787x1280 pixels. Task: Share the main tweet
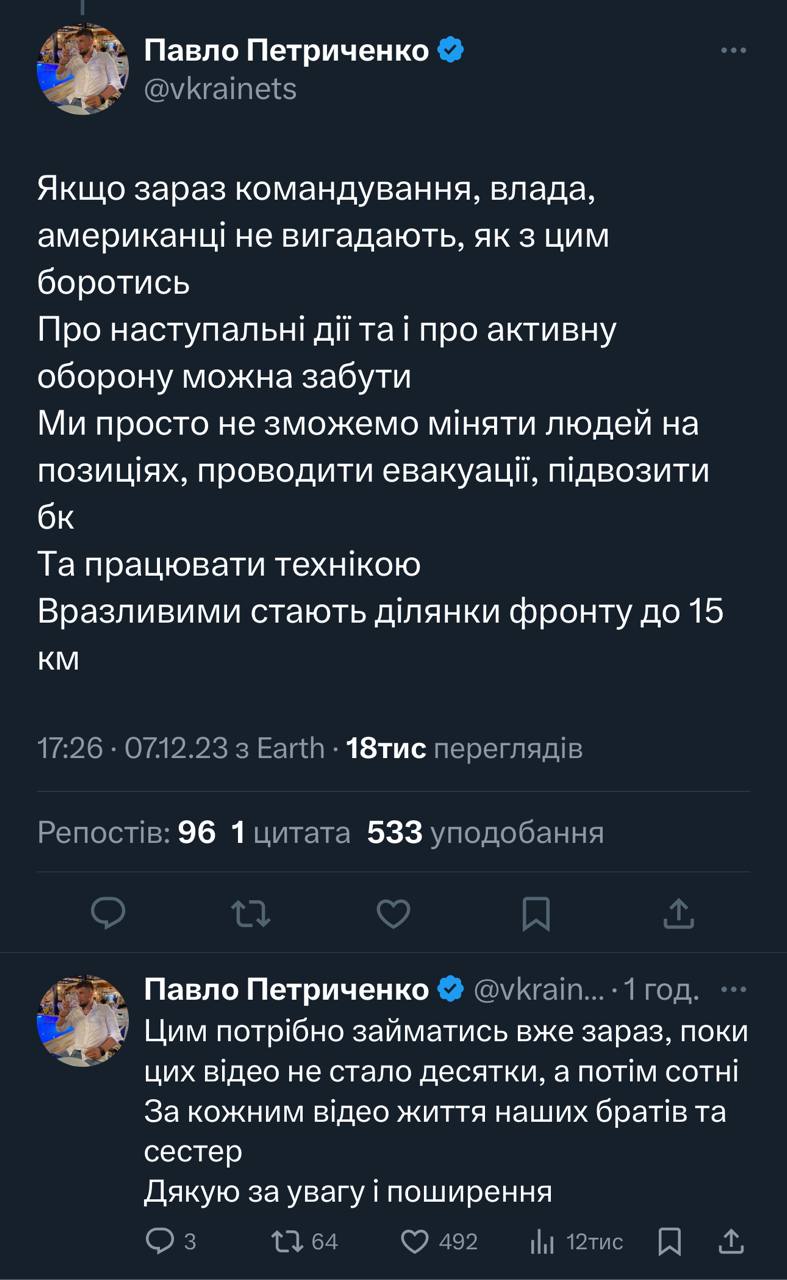pos(679,912)
